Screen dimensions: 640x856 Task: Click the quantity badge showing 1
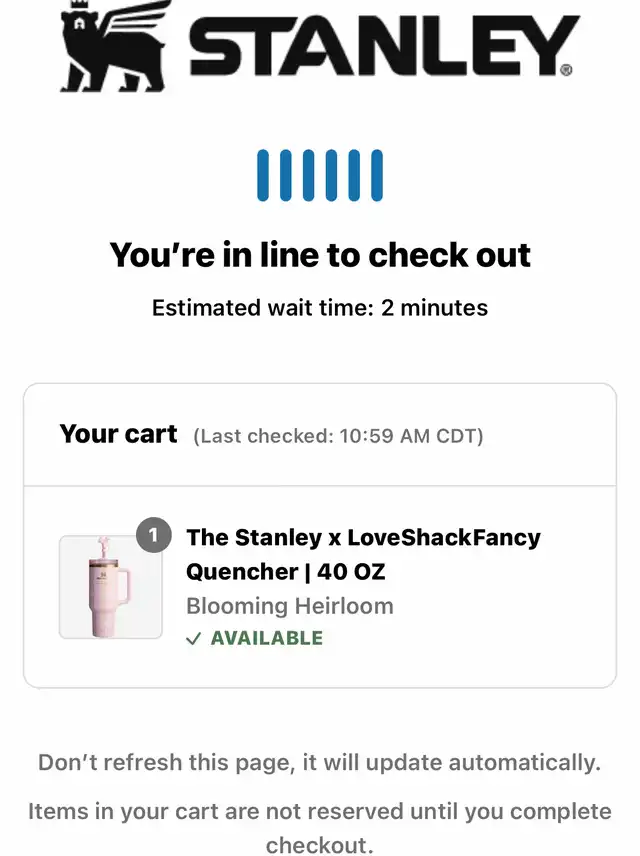point(153,535)
